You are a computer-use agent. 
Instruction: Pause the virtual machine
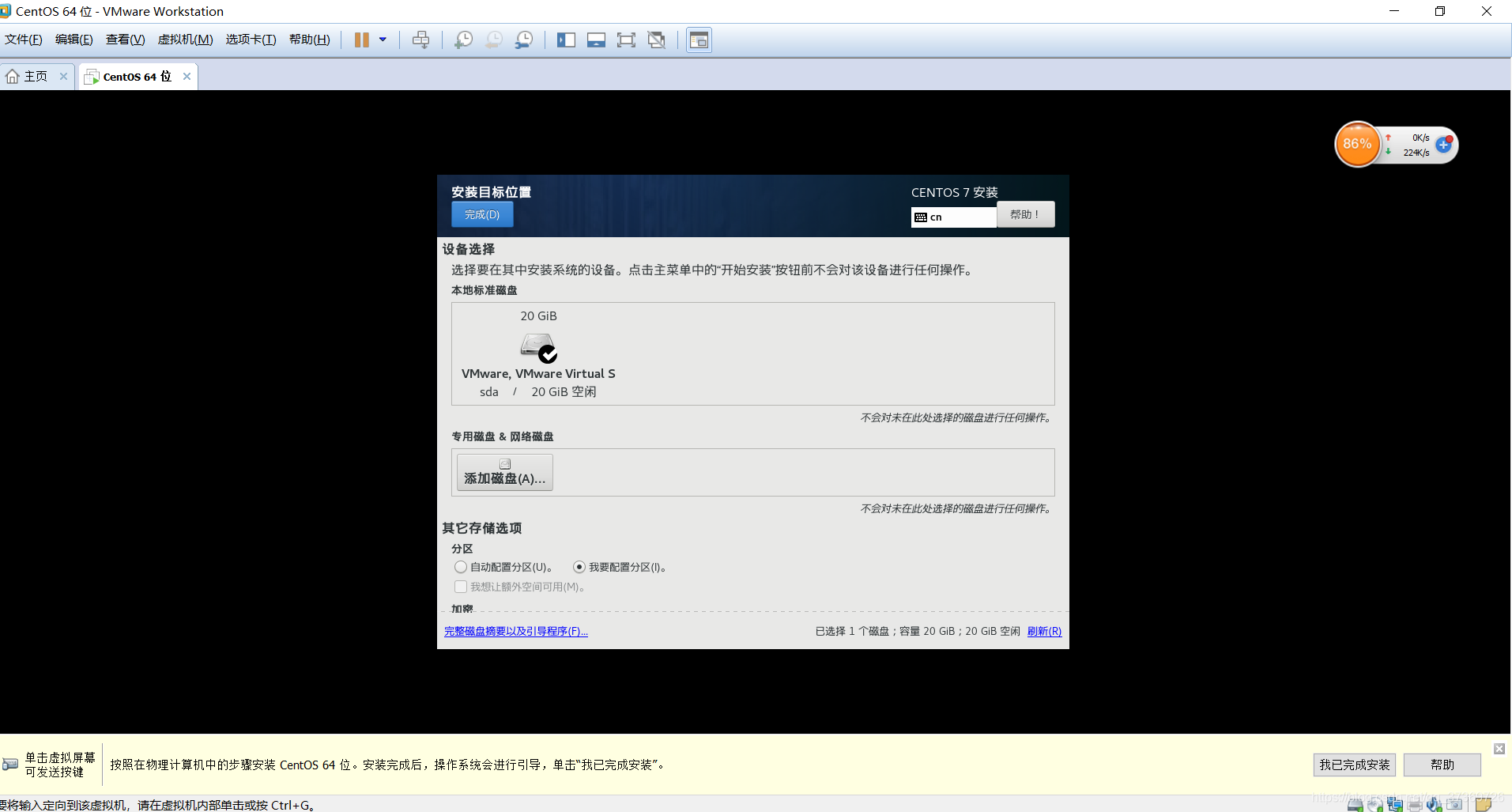tap(361, 40)
